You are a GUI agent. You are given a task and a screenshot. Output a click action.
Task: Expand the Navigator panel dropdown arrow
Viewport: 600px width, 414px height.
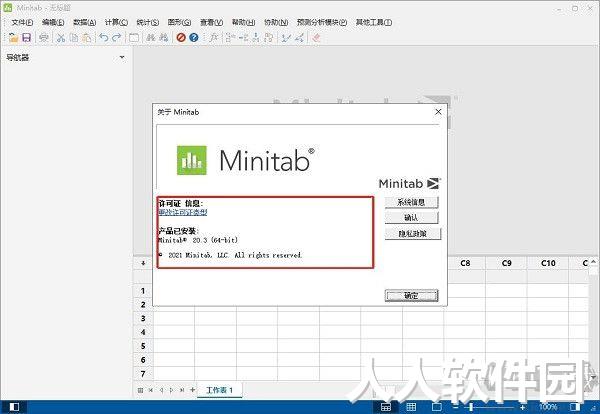point(122,57)
